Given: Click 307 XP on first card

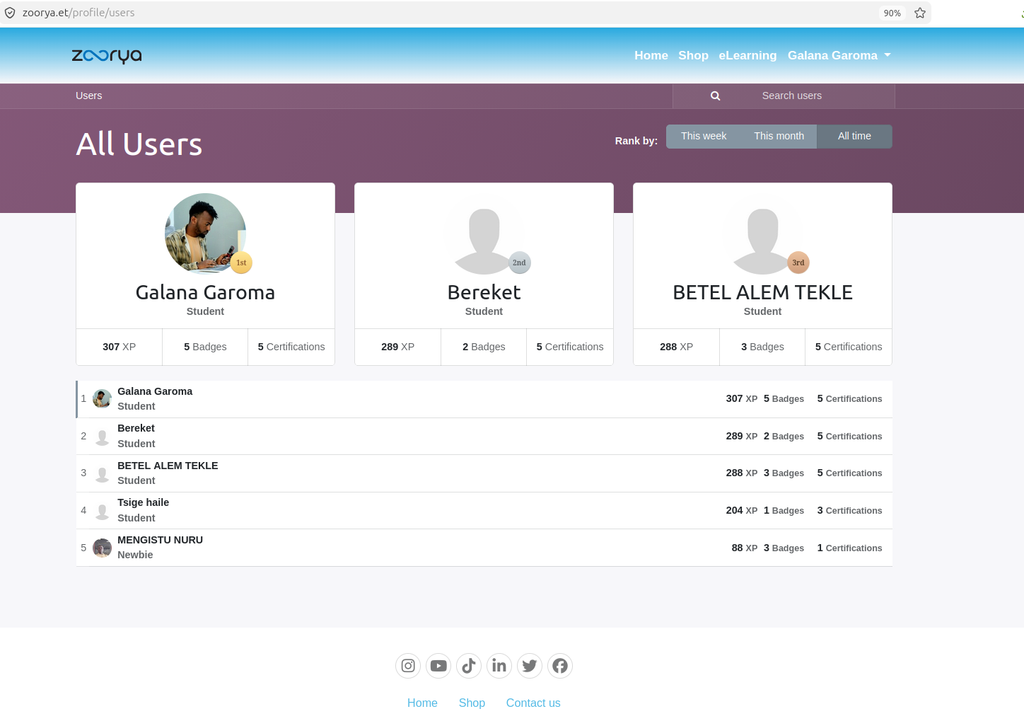Looking at the screenshot, I should [x=119, y=347].
